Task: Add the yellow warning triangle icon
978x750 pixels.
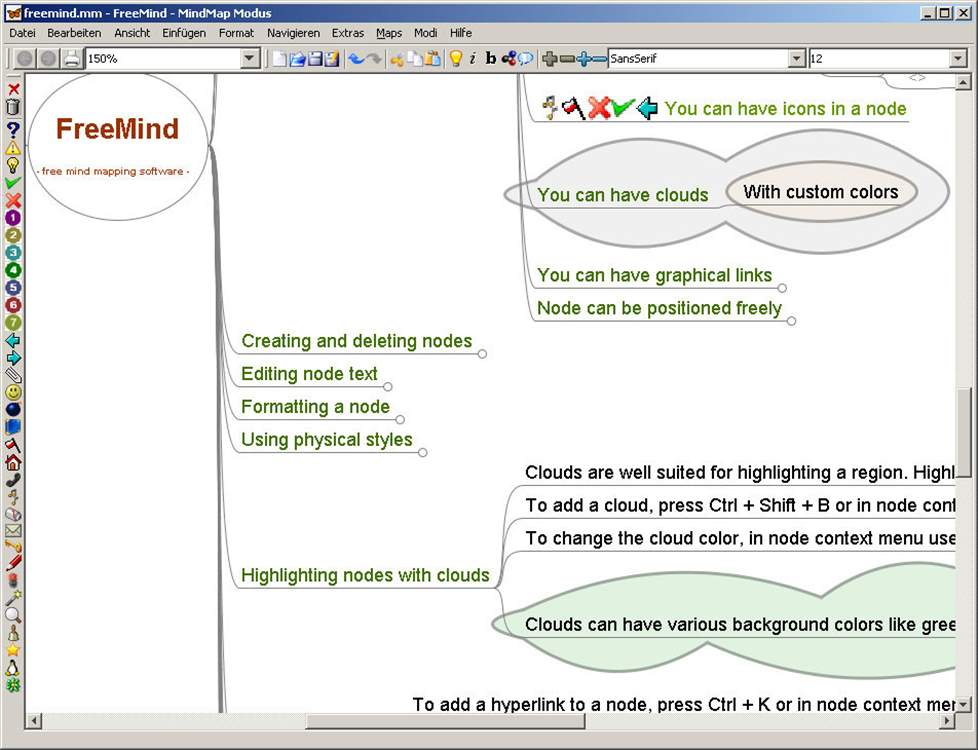Action: point(13,148)
